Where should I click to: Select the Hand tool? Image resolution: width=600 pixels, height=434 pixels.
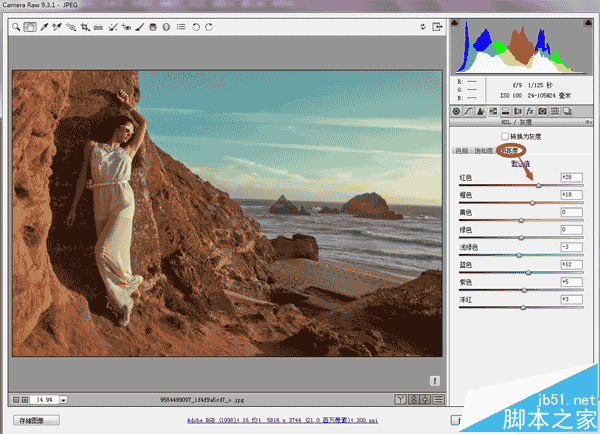point(30,27)
